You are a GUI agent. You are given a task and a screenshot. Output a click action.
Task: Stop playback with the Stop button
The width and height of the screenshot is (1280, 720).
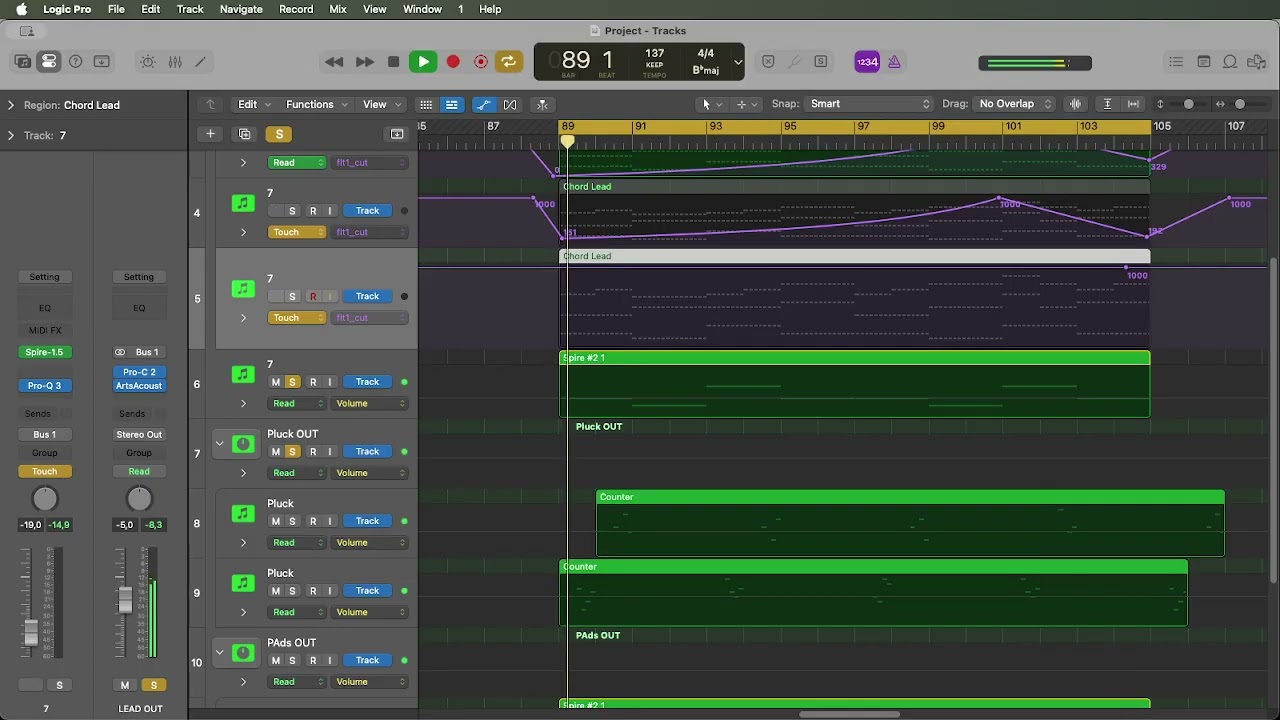394,62
